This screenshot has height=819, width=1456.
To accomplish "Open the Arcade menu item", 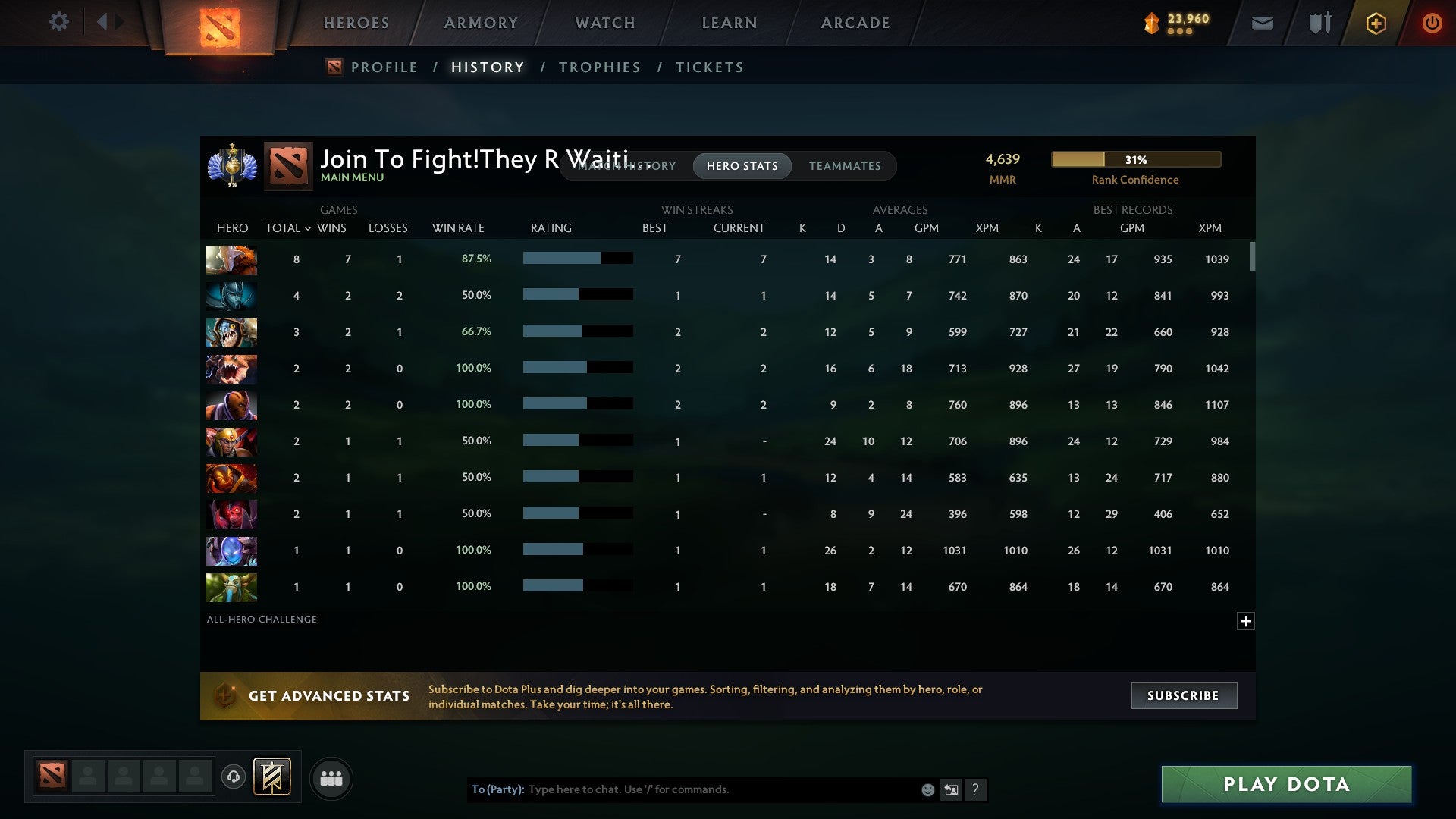I will click(x=855, y=23).
